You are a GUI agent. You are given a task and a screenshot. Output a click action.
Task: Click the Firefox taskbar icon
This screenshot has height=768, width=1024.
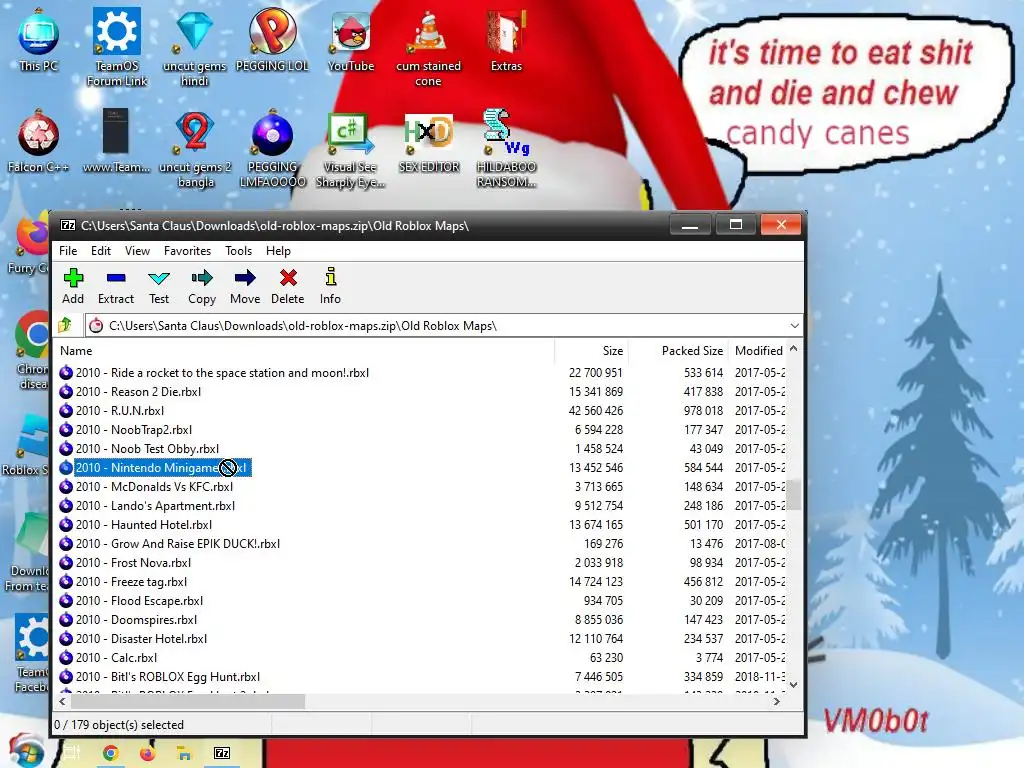pyautogui.click(x=148, y=753)
